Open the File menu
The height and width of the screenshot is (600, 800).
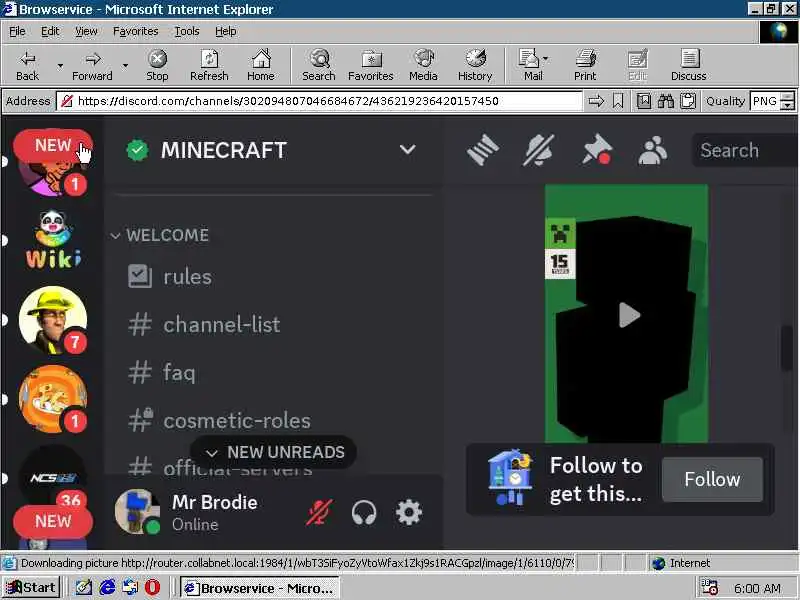[17, 31]
